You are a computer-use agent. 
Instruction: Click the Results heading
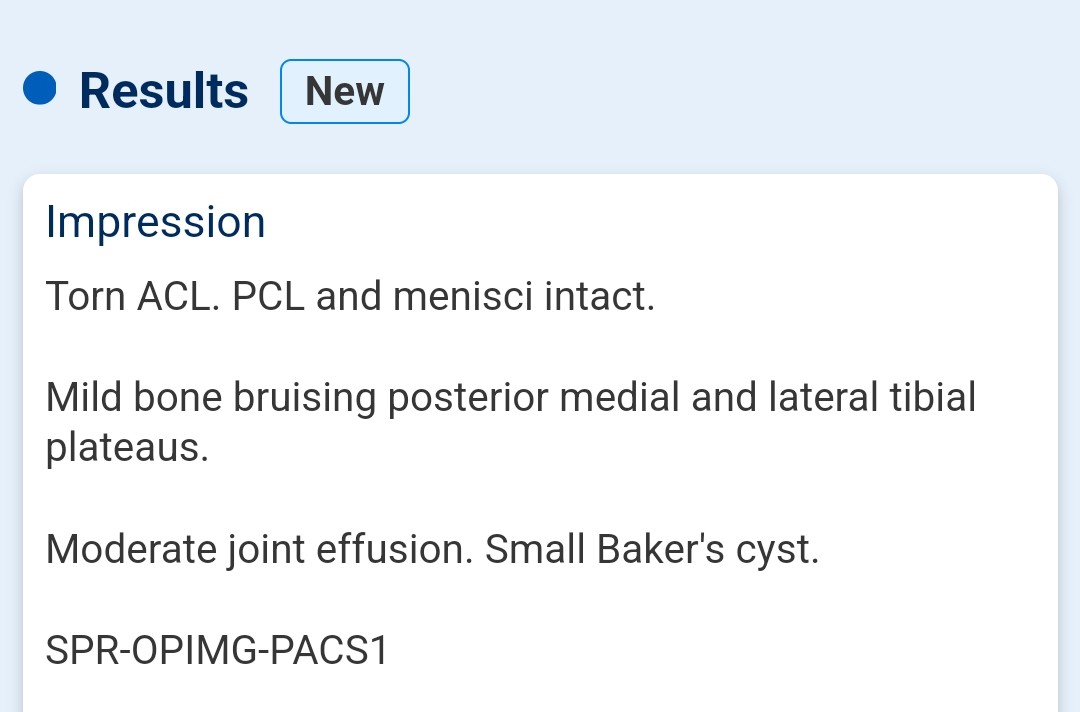tap(164, 91)
